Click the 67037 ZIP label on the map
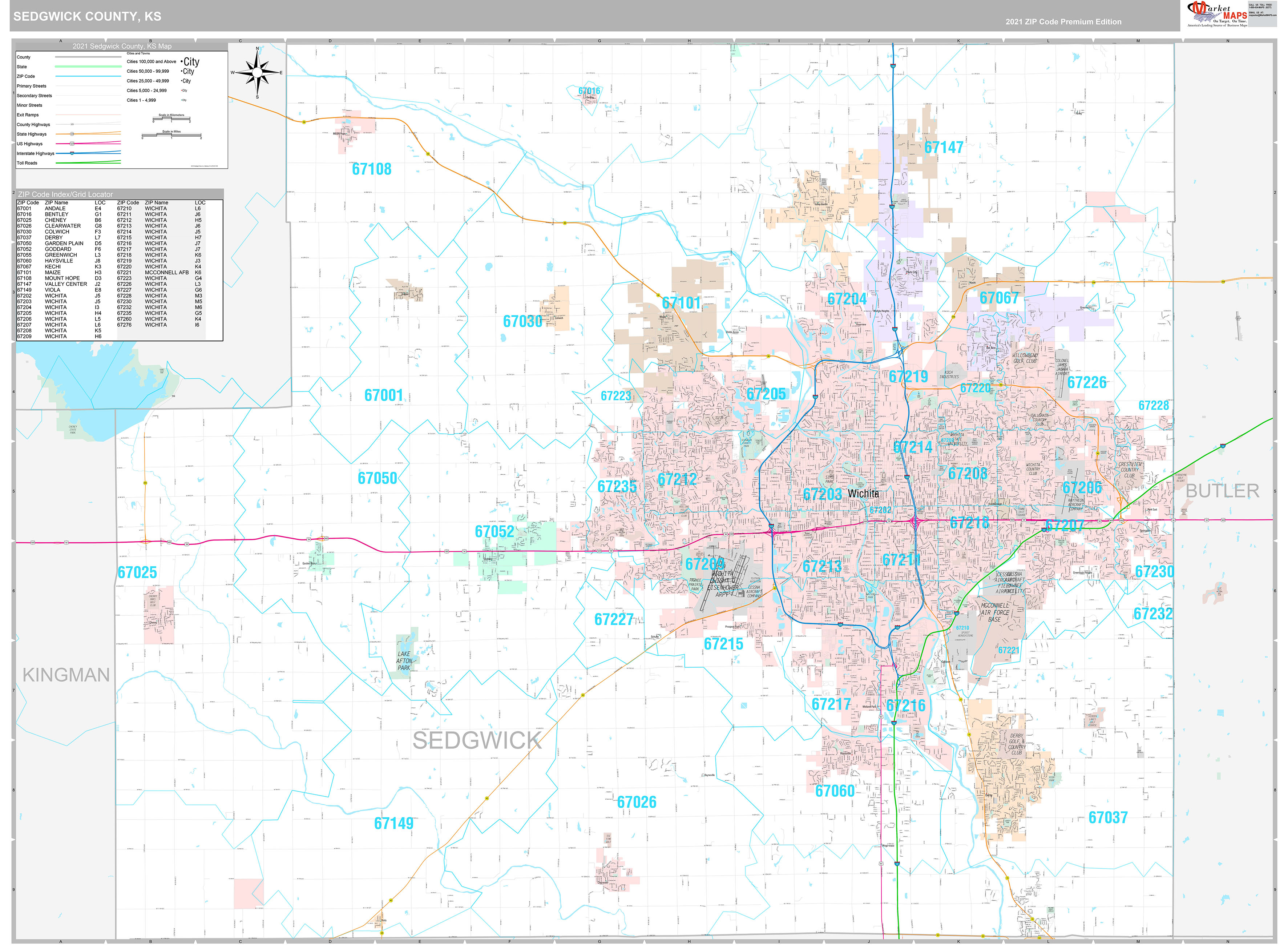This screenshot has width=1288, height=945. (1109, 817)
